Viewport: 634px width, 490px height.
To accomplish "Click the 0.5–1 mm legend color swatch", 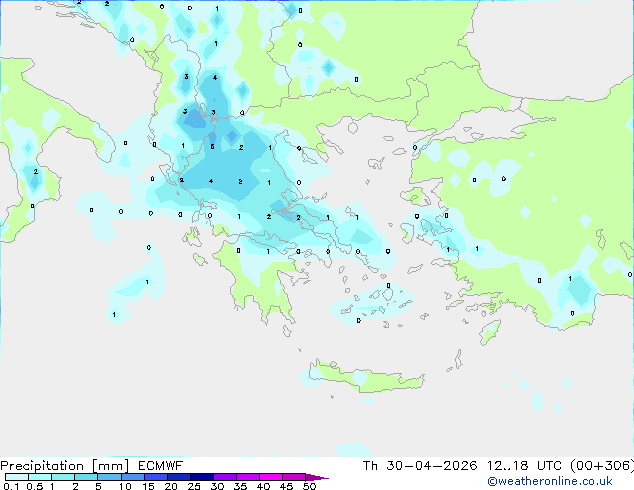I will 40,477.
